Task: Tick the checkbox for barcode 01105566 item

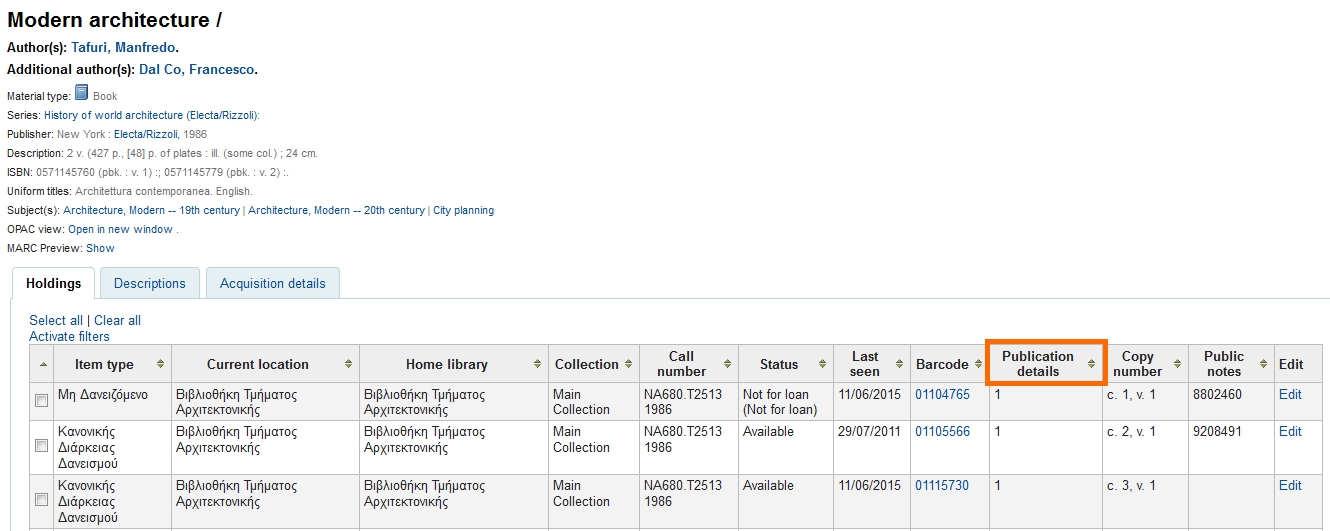Action: point(42,446)
